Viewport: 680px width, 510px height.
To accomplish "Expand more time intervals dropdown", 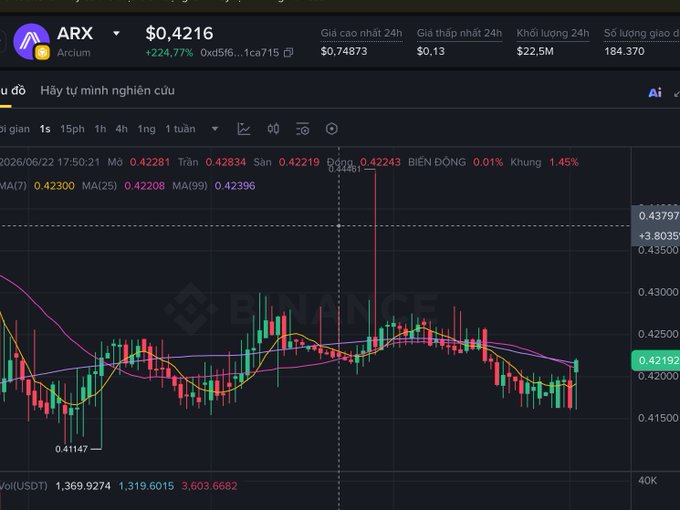I will pyautogui.click(x=215, y=129).
